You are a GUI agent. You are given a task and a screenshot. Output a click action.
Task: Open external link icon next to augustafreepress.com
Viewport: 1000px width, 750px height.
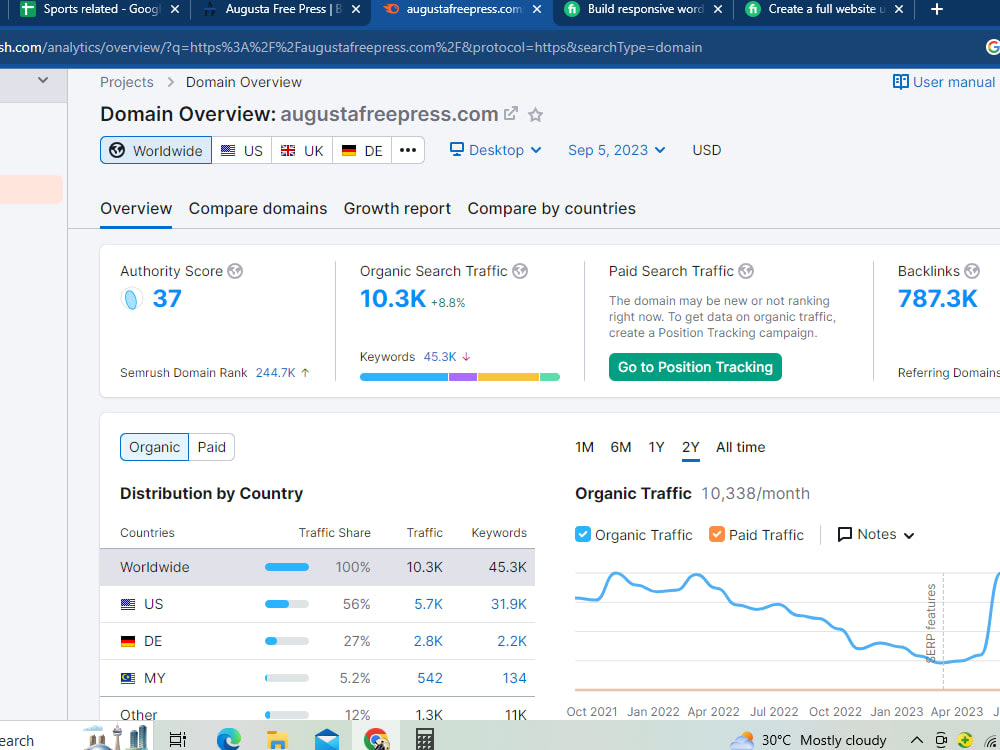pos(510,114)
